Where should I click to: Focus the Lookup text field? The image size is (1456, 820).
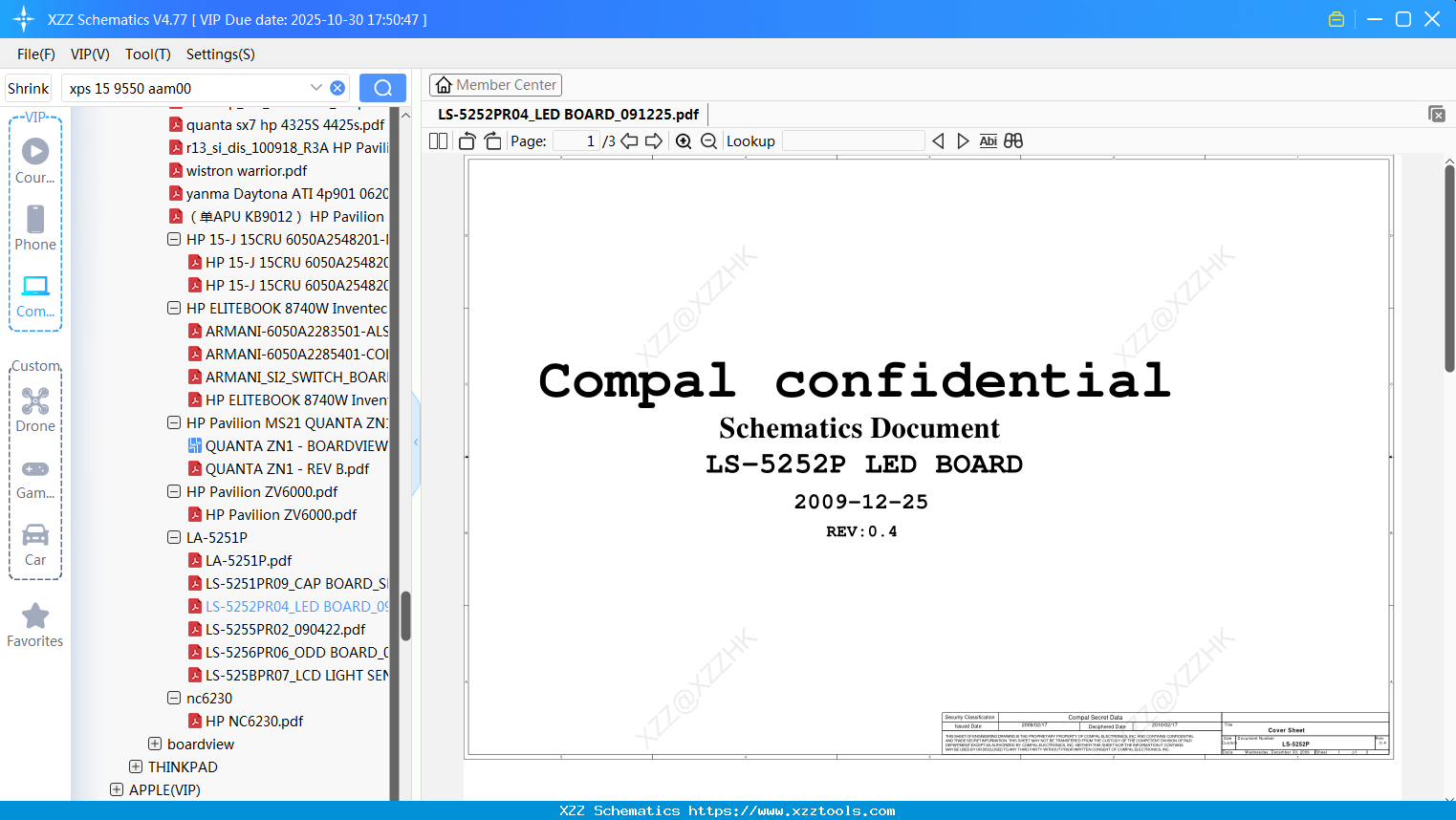point(854,140)
